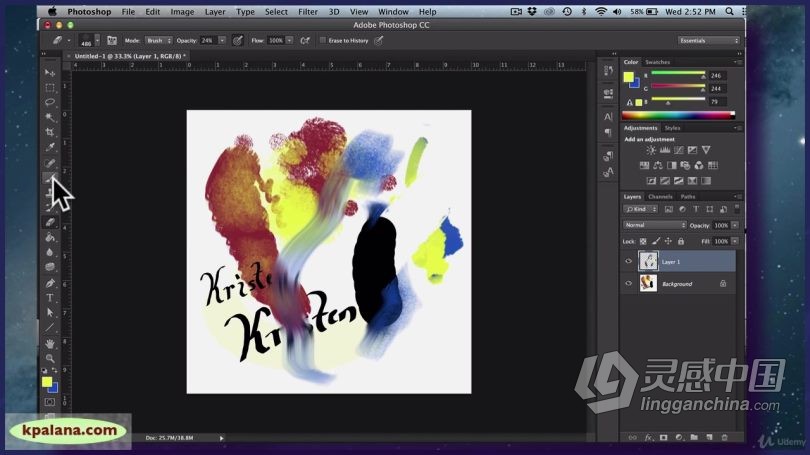Toggle Quick Mask mode

tap(50, 402)
